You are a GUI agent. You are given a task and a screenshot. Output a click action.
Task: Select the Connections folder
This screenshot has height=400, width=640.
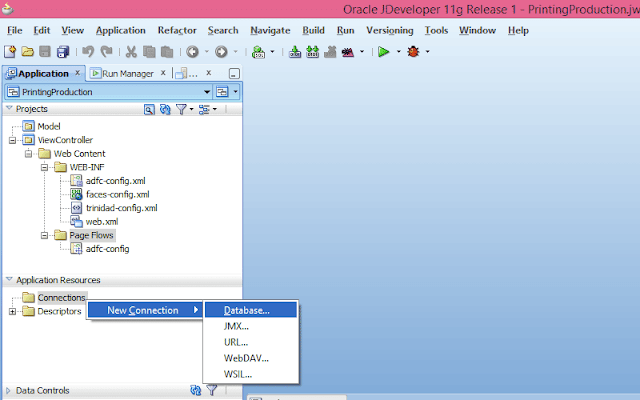coord(62,298)
